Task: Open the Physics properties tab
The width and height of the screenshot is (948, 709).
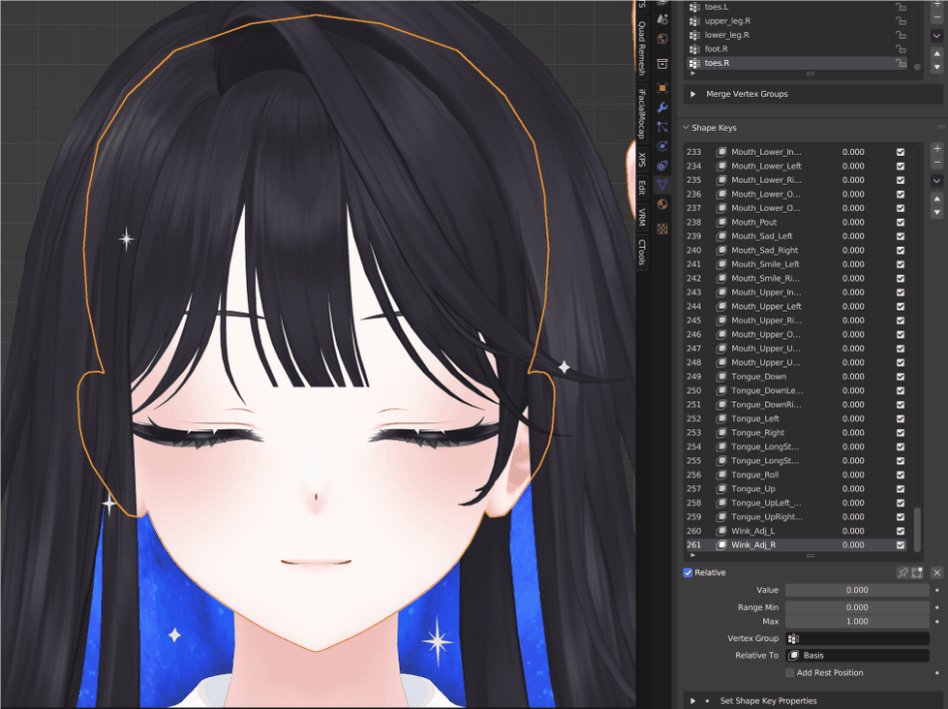Action: 662,146
